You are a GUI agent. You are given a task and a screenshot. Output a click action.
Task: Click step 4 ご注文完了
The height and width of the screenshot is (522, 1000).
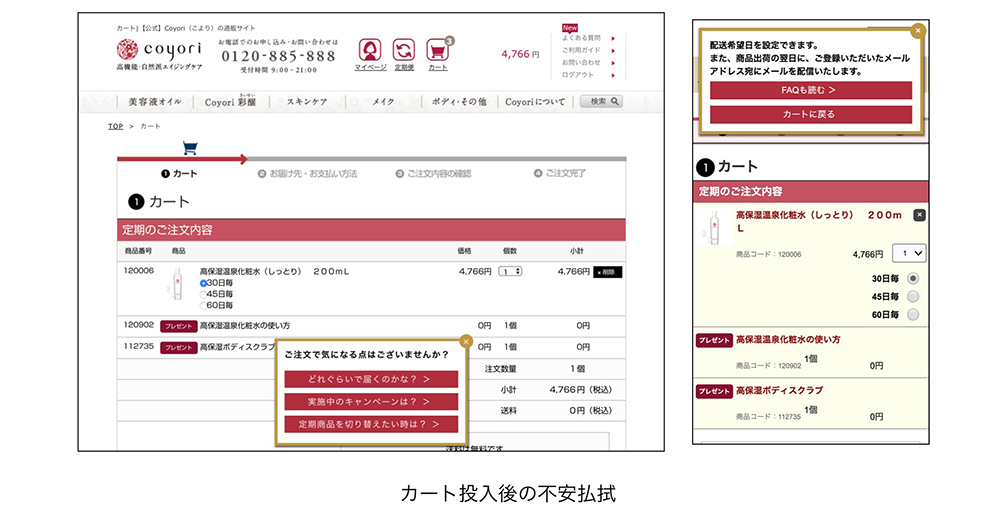pos(560,174)
